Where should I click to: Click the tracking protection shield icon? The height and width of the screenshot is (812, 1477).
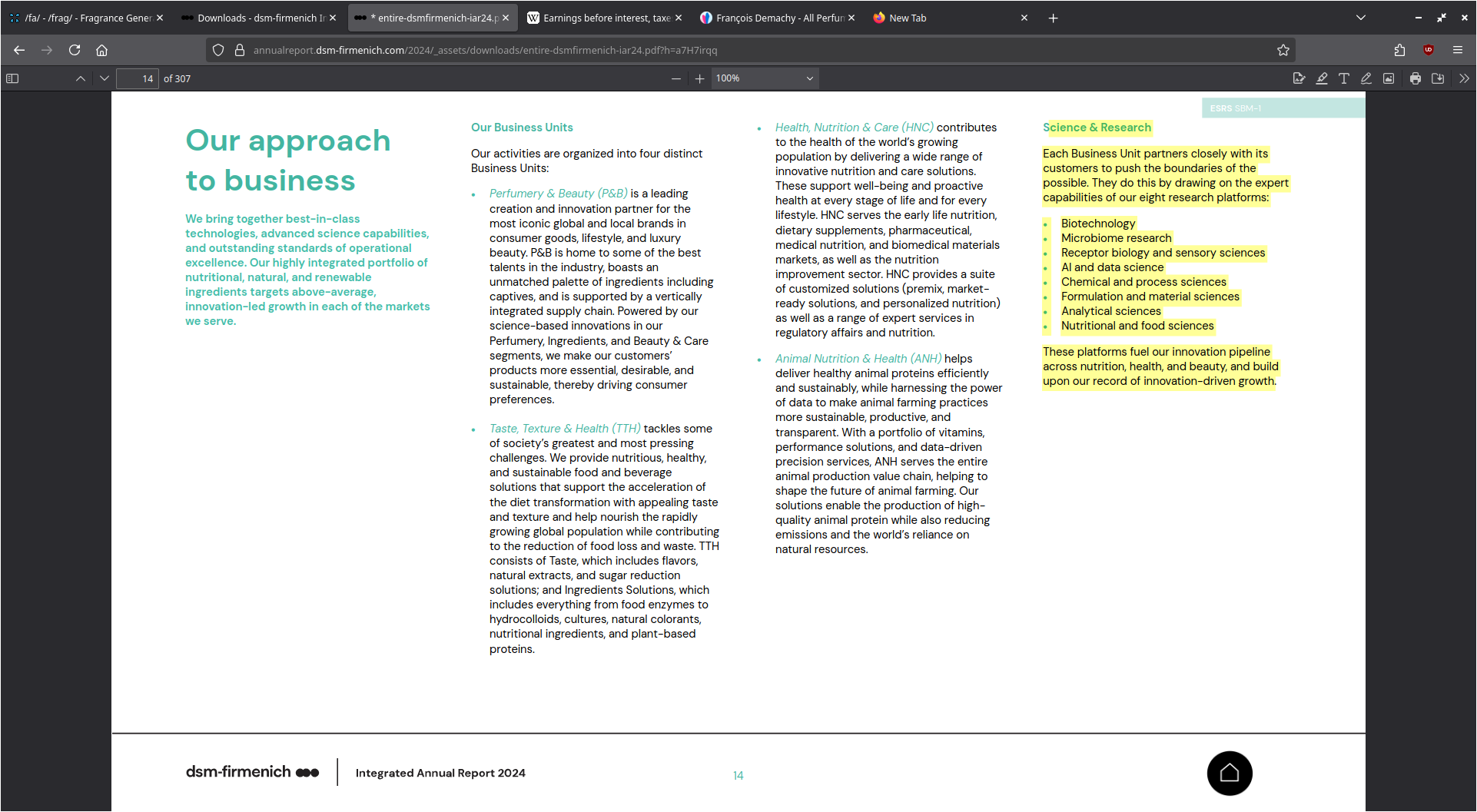click(218, 50)
